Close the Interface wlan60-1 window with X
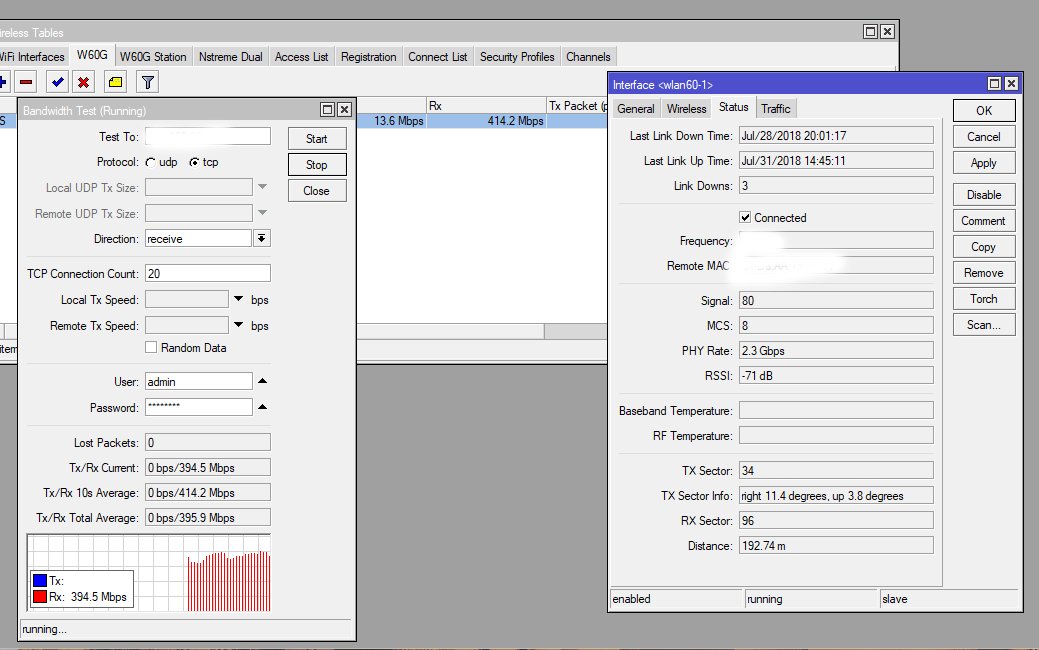1039x650 pixels. (1011, 83)
